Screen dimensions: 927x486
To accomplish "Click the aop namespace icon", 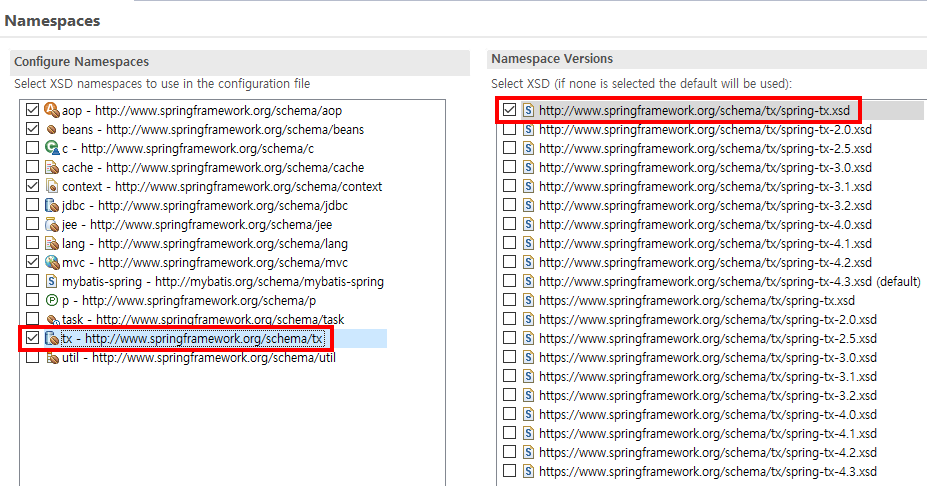I will 52,110.
